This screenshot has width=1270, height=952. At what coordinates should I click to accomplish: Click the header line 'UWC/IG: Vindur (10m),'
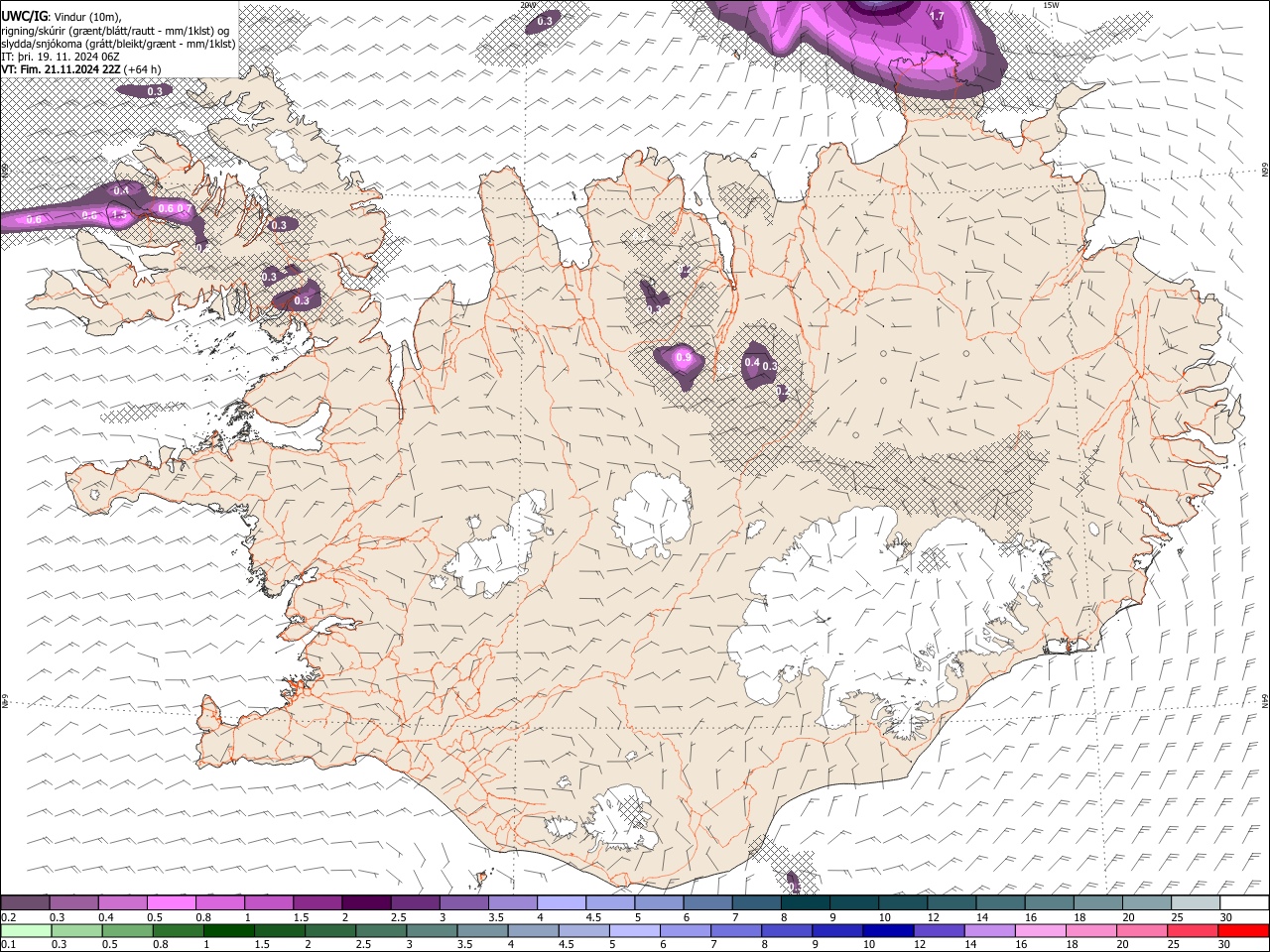(x=62, y=17)
